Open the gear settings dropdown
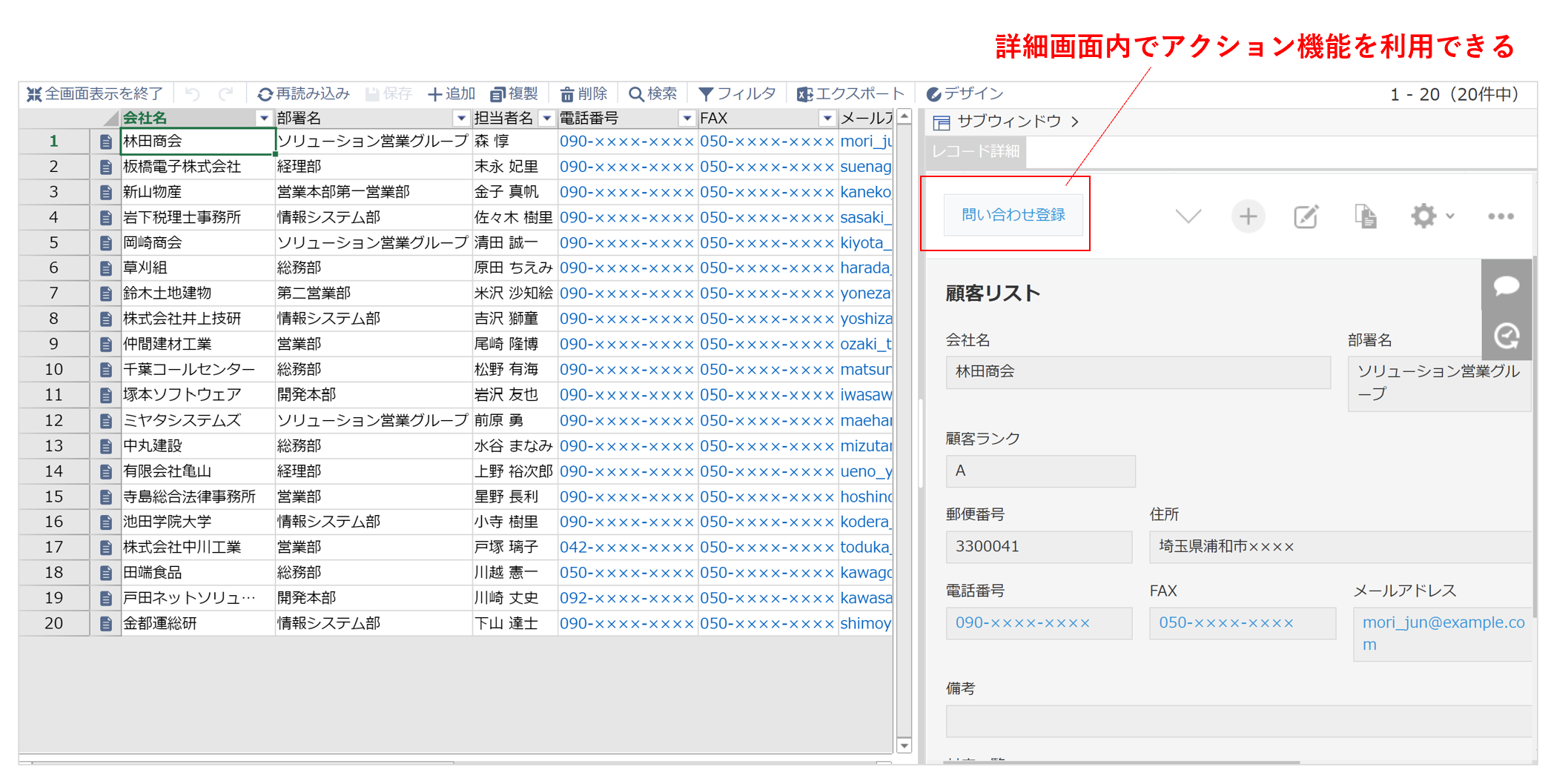 (1432, 216)
